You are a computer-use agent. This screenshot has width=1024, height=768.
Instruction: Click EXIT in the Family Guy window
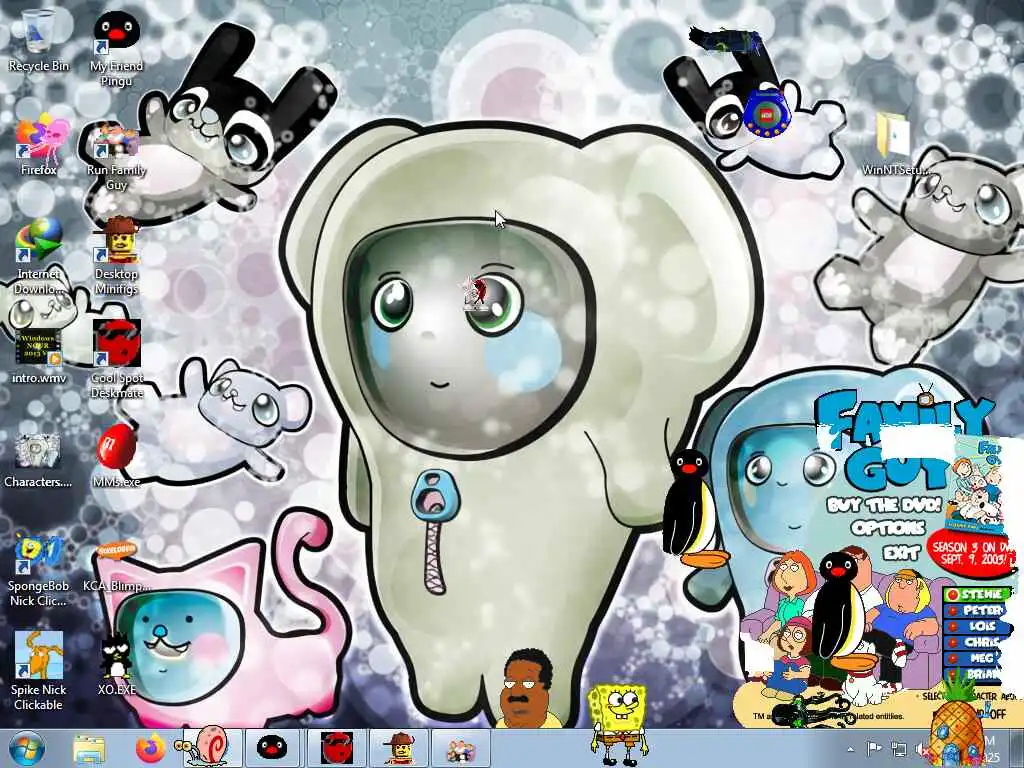[x=902, y=553]
